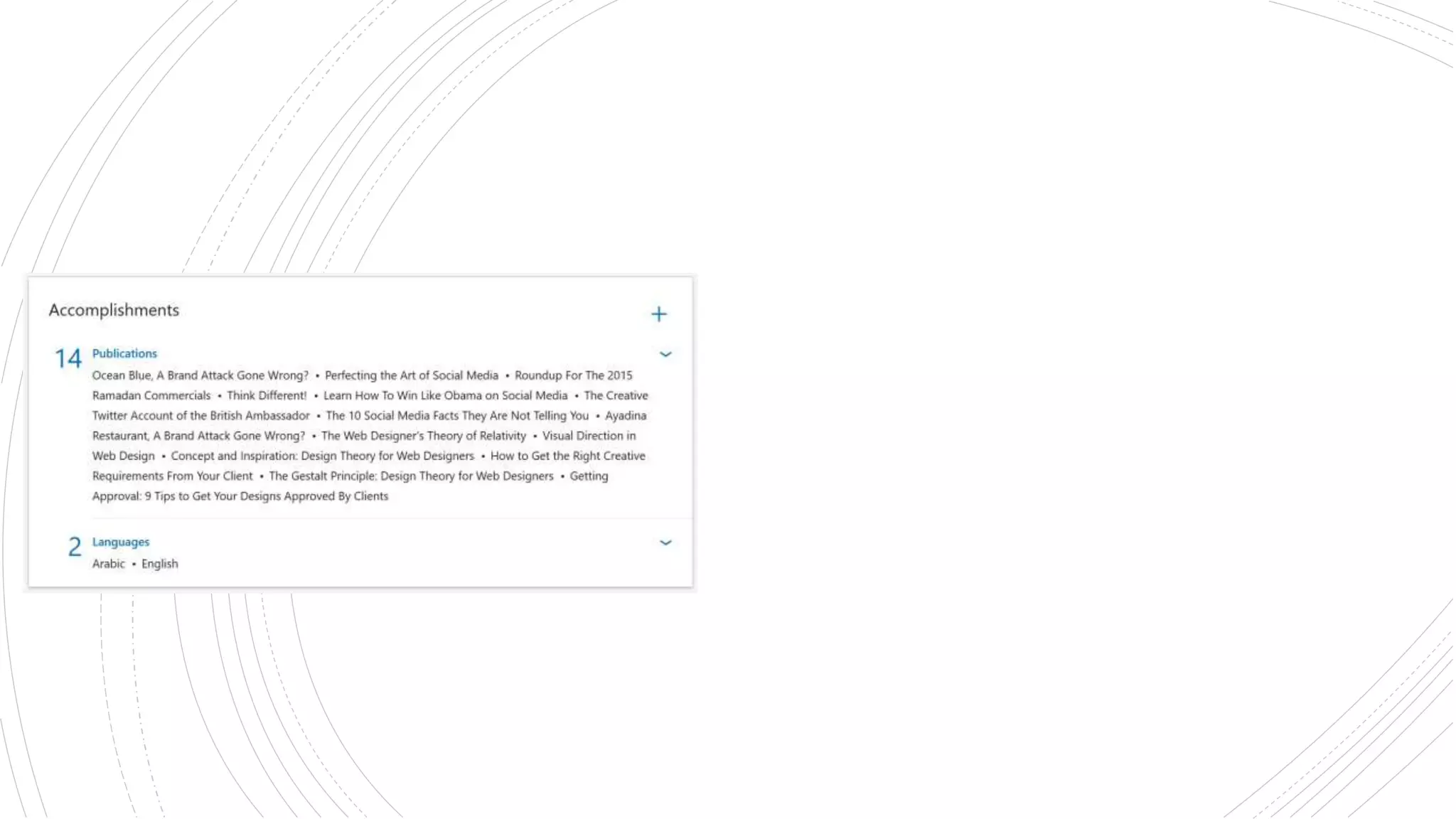1456x819 pixels.
Task: Click the plus icon to add accomplishment
Action: (658, 314)
